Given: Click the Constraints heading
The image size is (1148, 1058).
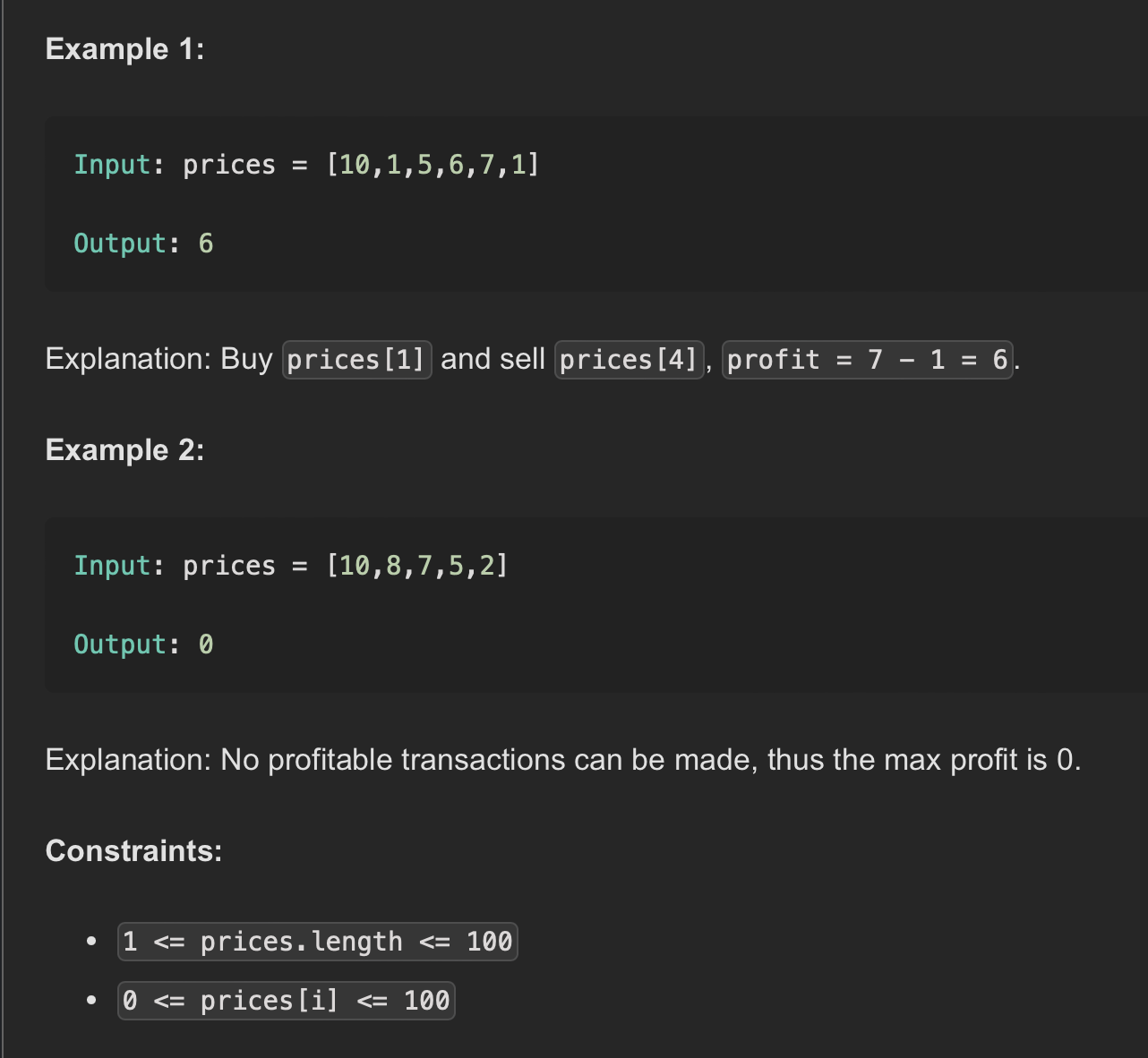Looking at the screenshot, I should pyautogui.click(x=133, y=850).
